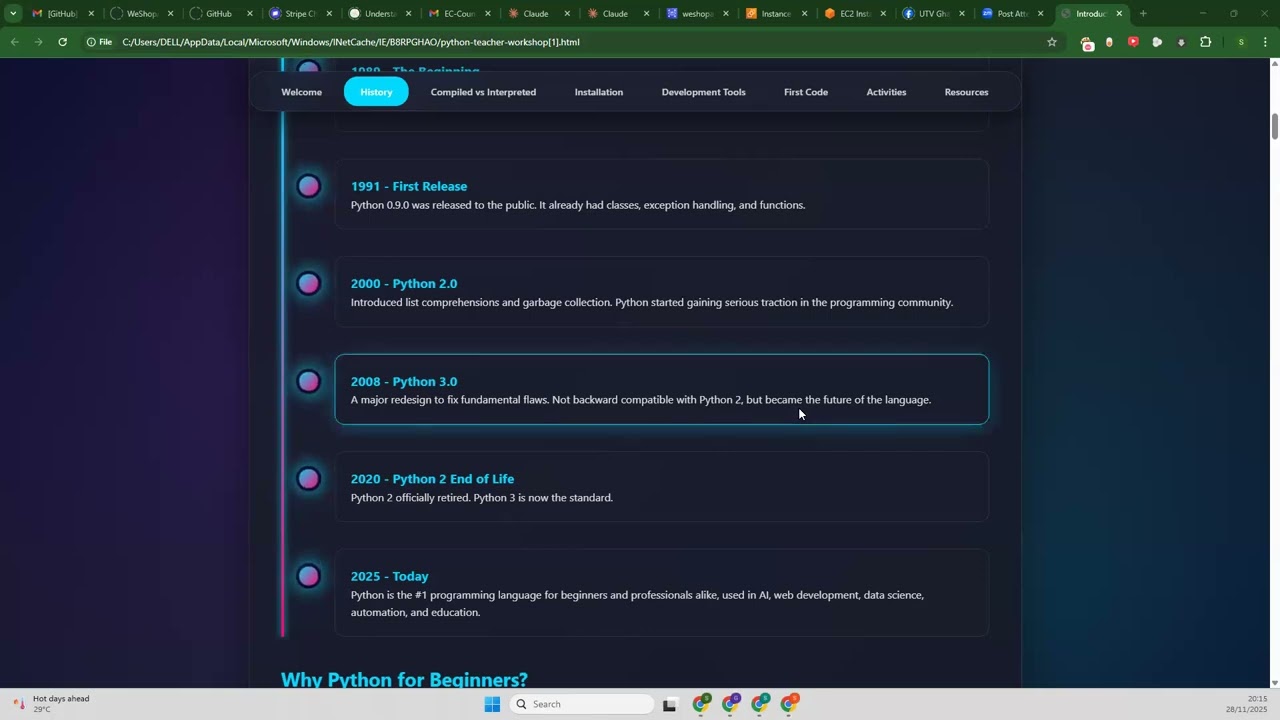Click the scrollbar down arrow
Viewport: 1280px width, 720px height.
point(1274,683)
